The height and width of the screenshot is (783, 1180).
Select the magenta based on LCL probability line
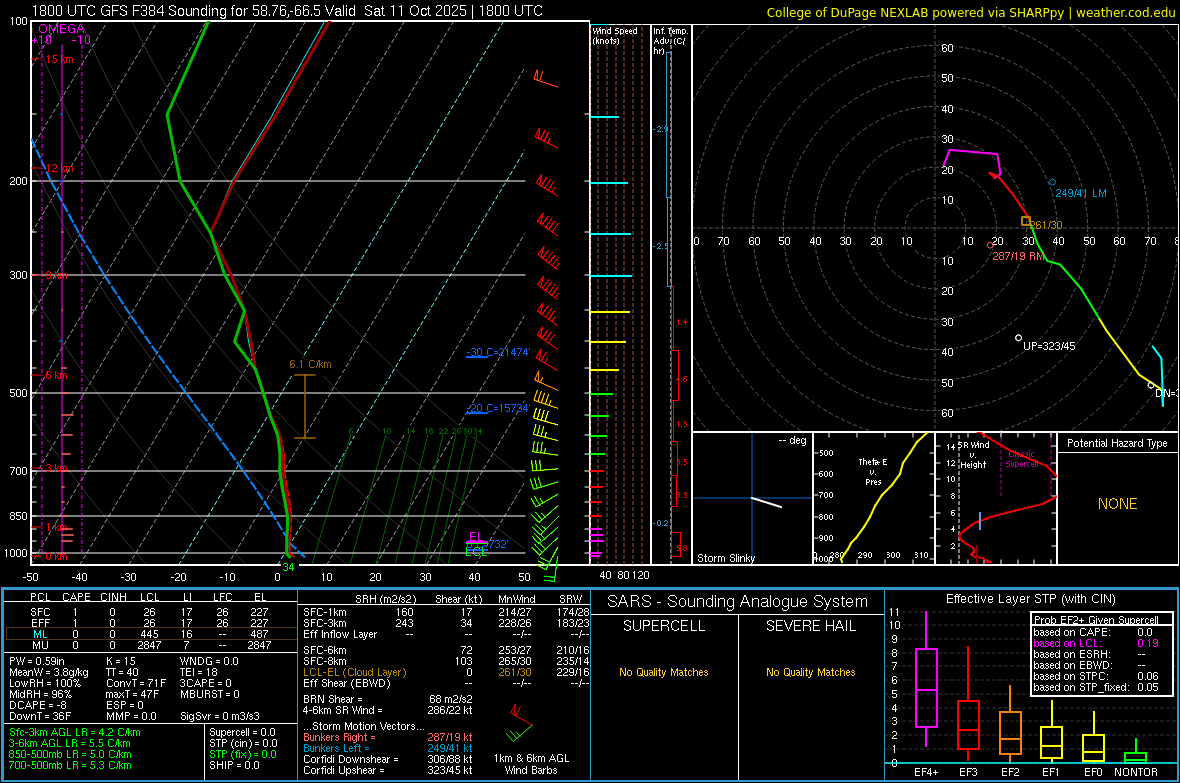point(1096,643)
